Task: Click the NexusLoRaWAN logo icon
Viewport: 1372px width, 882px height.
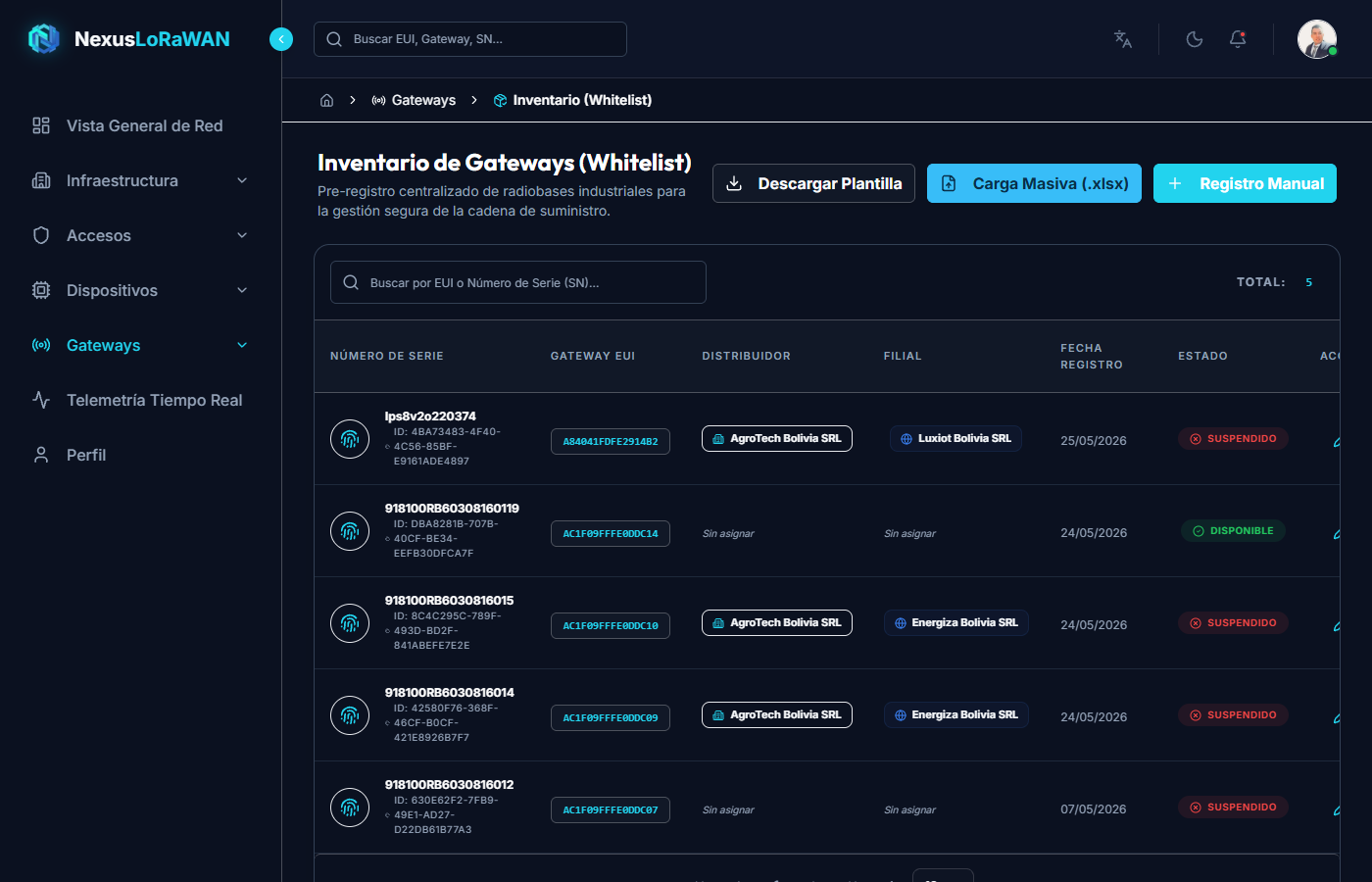Action: (44, 39)
